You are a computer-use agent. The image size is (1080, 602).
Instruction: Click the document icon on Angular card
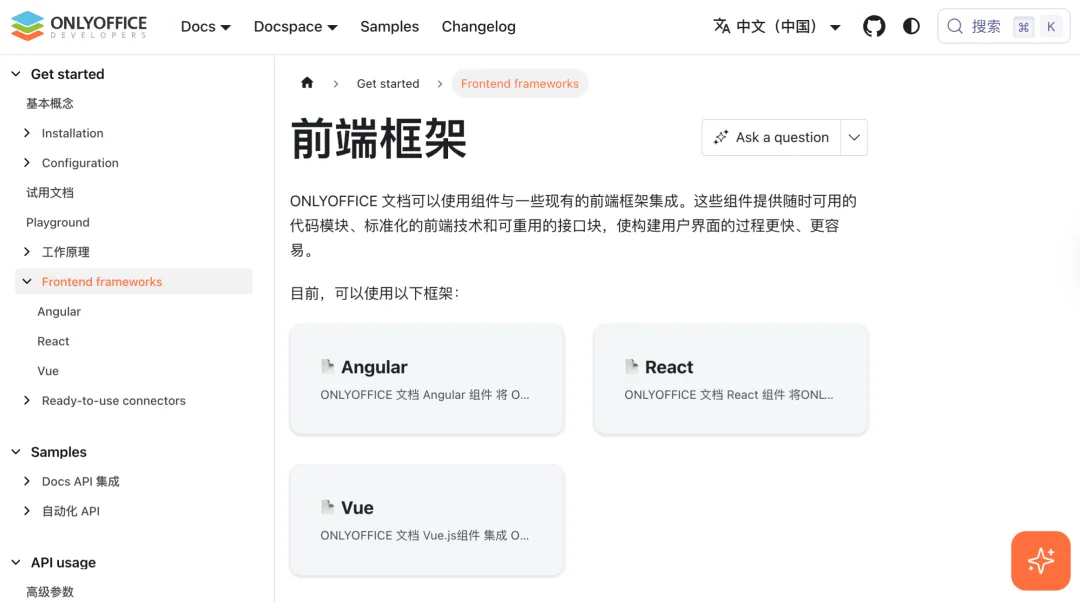(328, 366)
